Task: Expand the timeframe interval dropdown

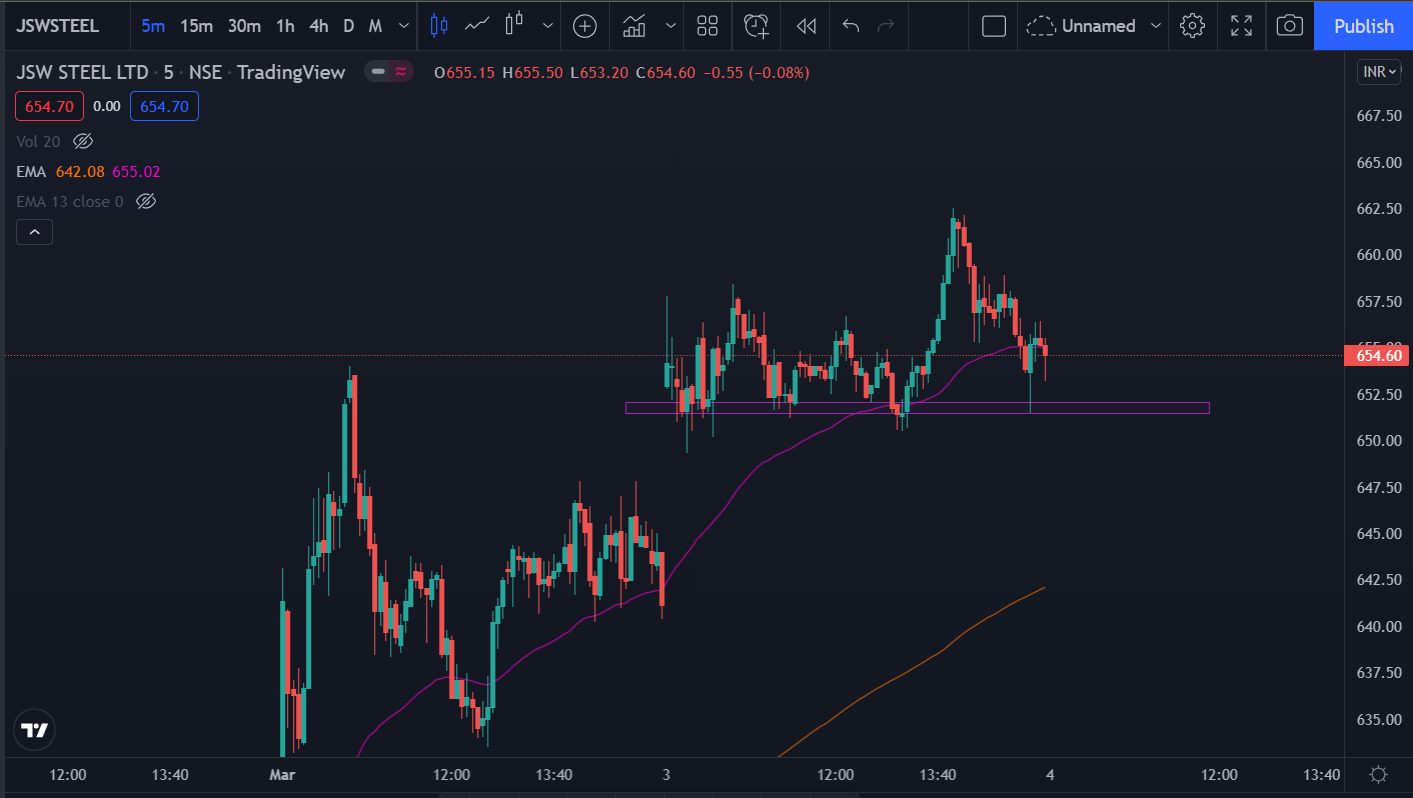Action: tap(403, 26)
